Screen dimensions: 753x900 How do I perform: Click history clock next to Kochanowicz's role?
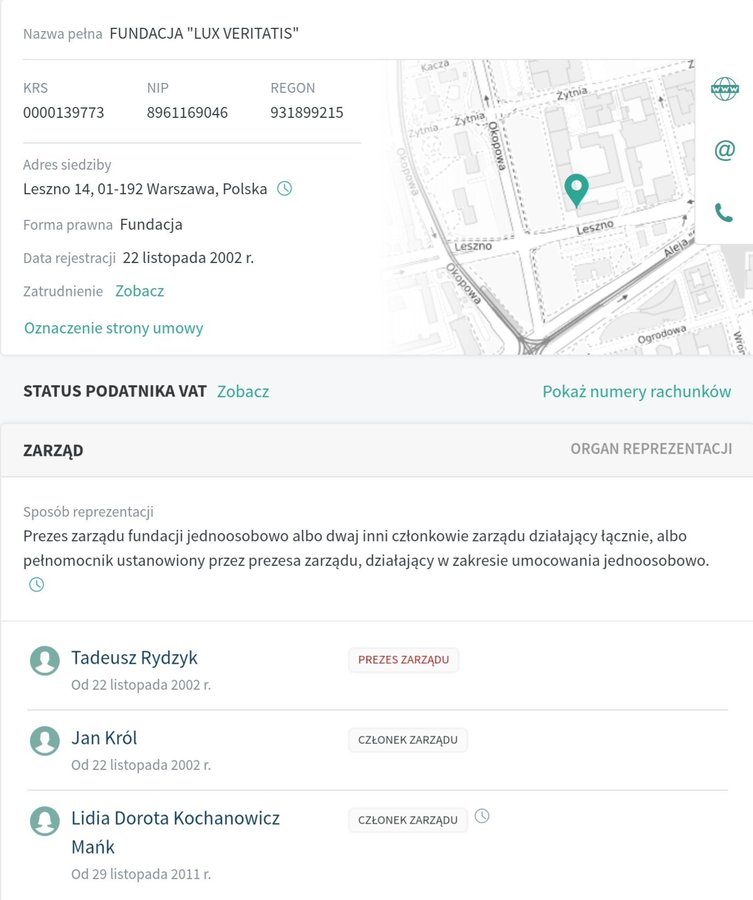click(x=482, y=816)
